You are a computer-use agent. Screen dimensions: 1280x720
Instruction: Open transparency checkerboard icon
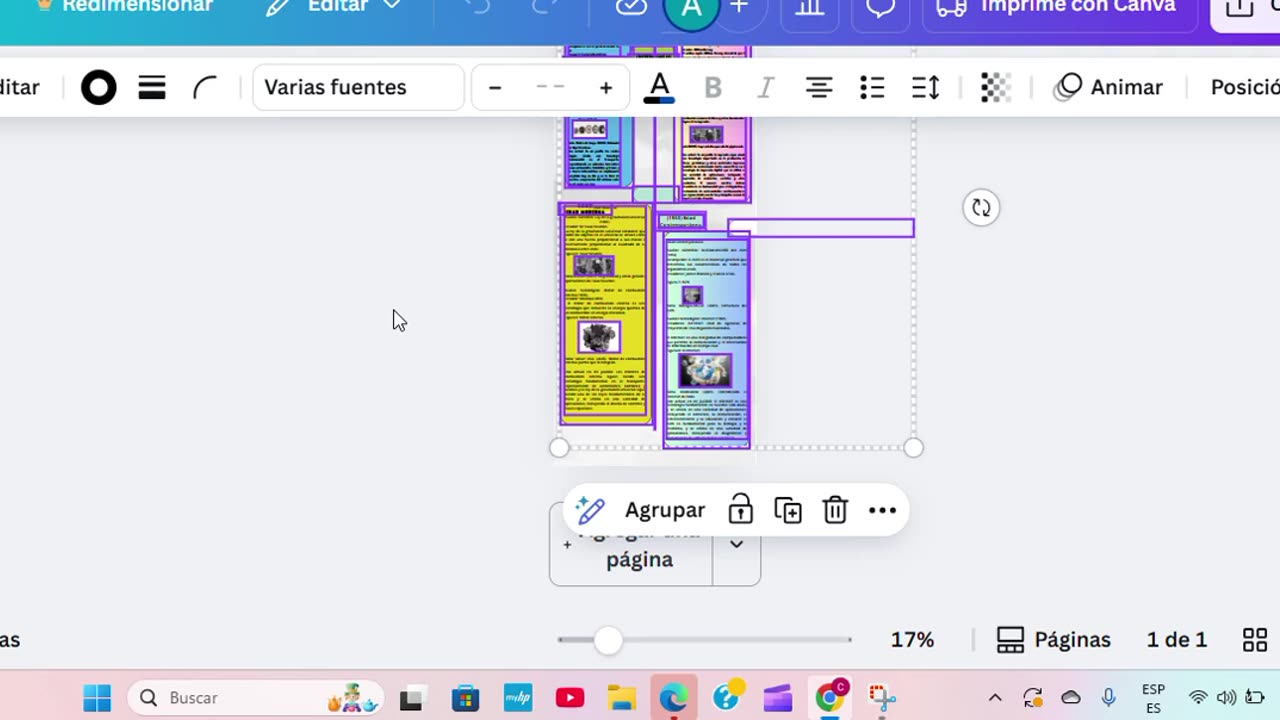(995, 88)
